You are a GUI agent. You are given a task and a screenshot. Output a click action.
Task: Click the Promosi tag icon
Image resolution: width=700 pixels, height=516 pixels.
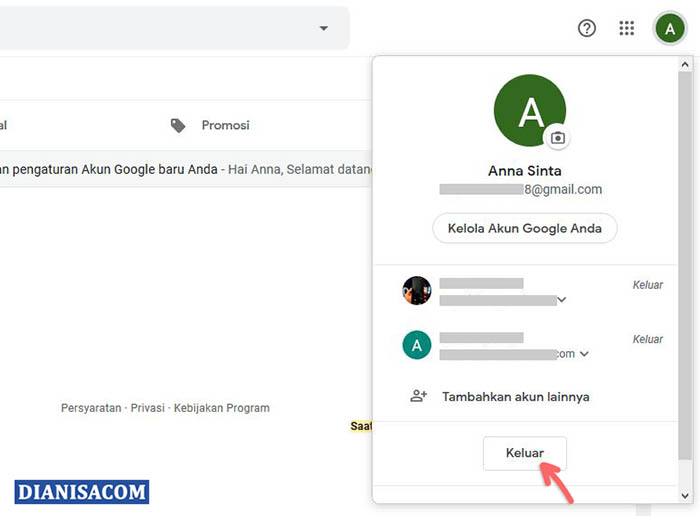point(178,125)
